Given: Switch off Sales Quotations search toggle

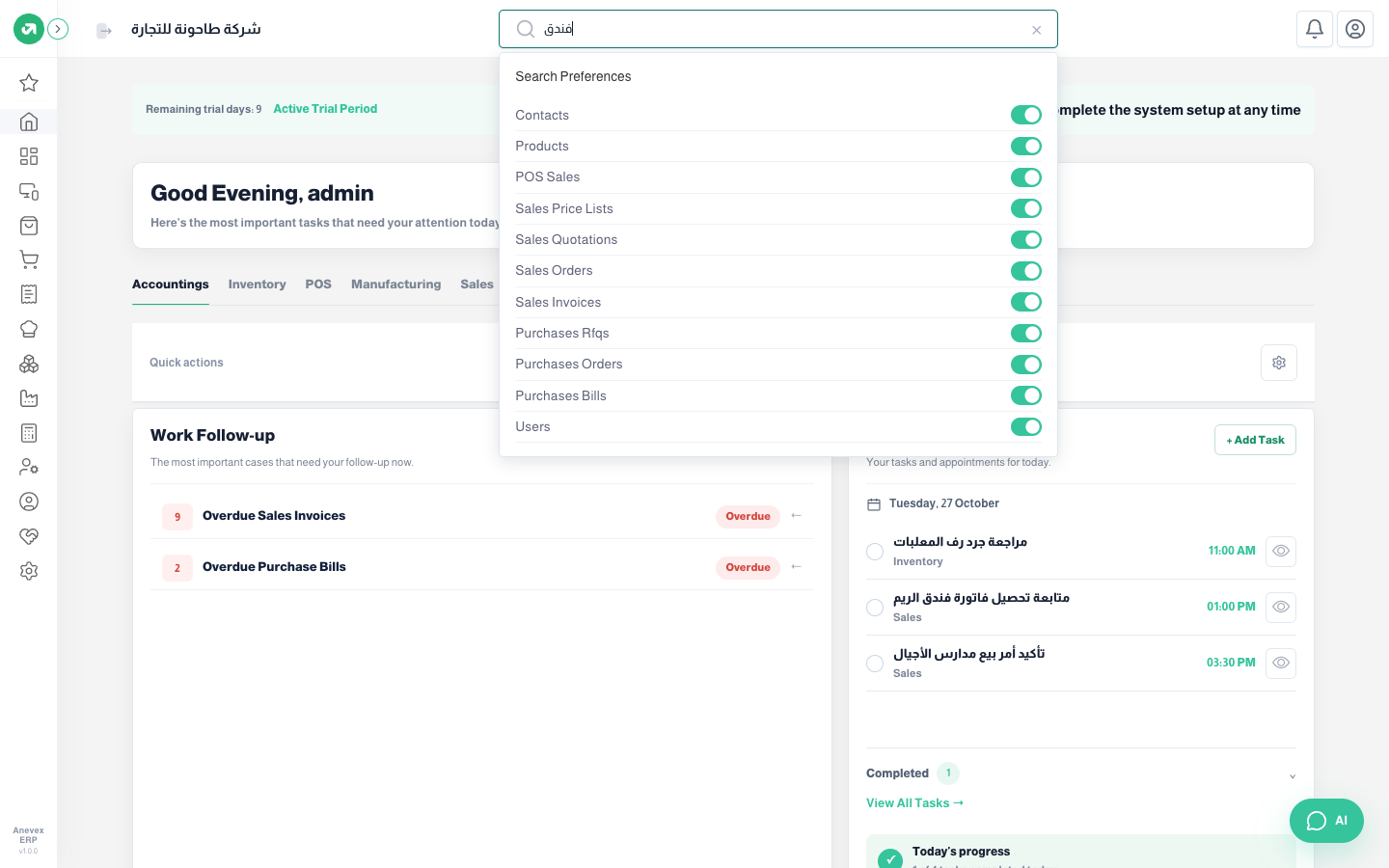Looking at the screenshot, I should [1026, 240].
